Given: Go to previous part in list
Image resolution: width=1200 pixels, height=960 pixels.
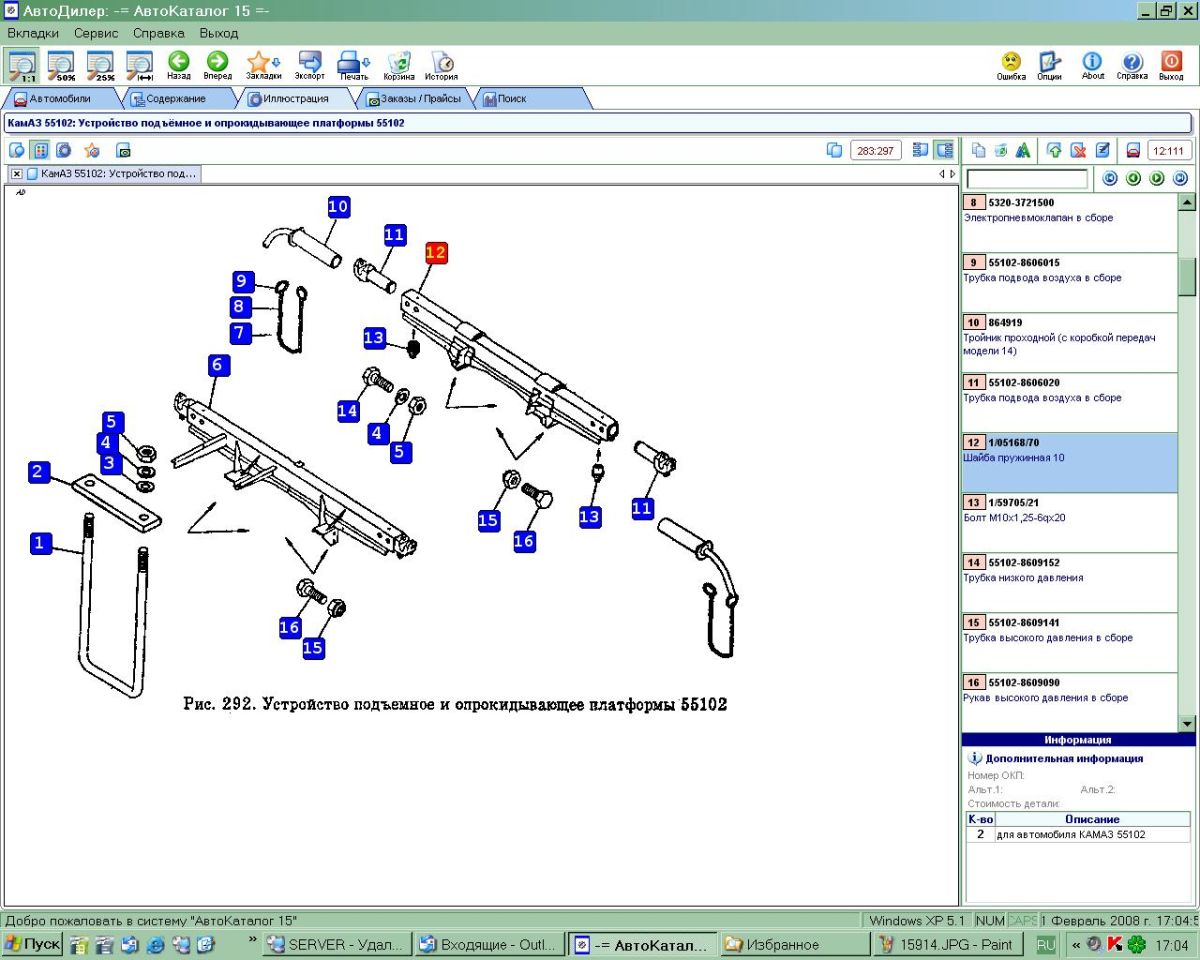Looking at the screenshot, I should (1133, 179).
